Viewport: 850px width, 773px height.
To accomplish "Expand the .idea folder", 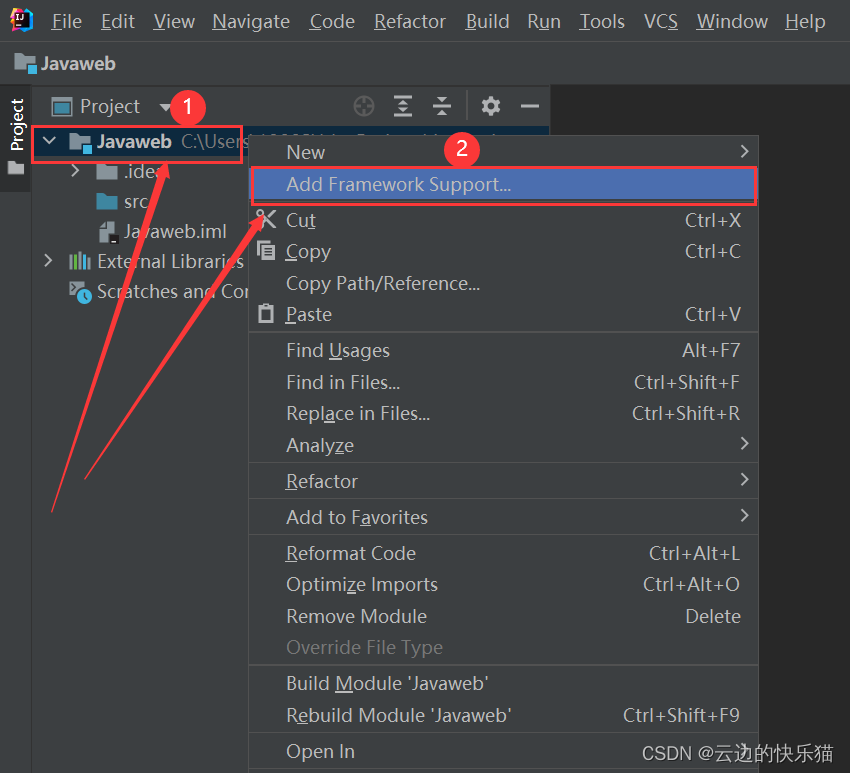I will [x=75, y=171].
